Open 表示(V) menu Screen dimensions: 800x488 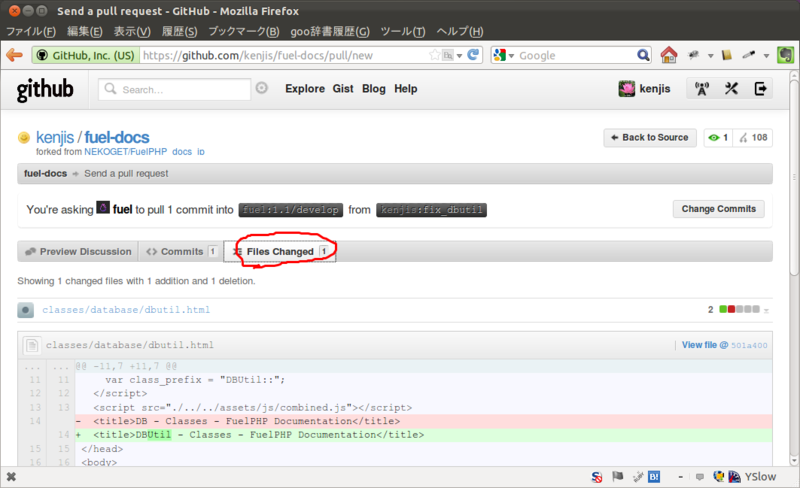pos(132,32)
